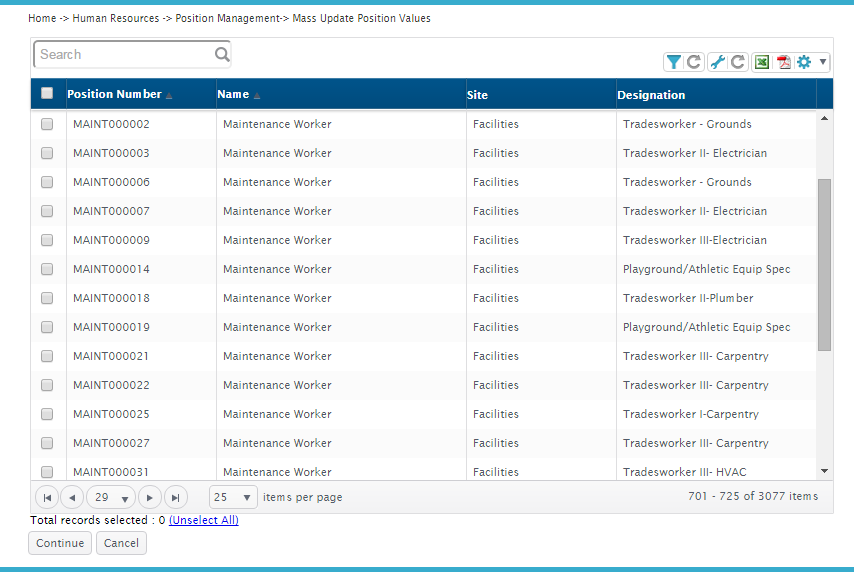This screenshot has height=572, width=854.
Task: Export the grid to Excel
Action: (x=762, y=62)
